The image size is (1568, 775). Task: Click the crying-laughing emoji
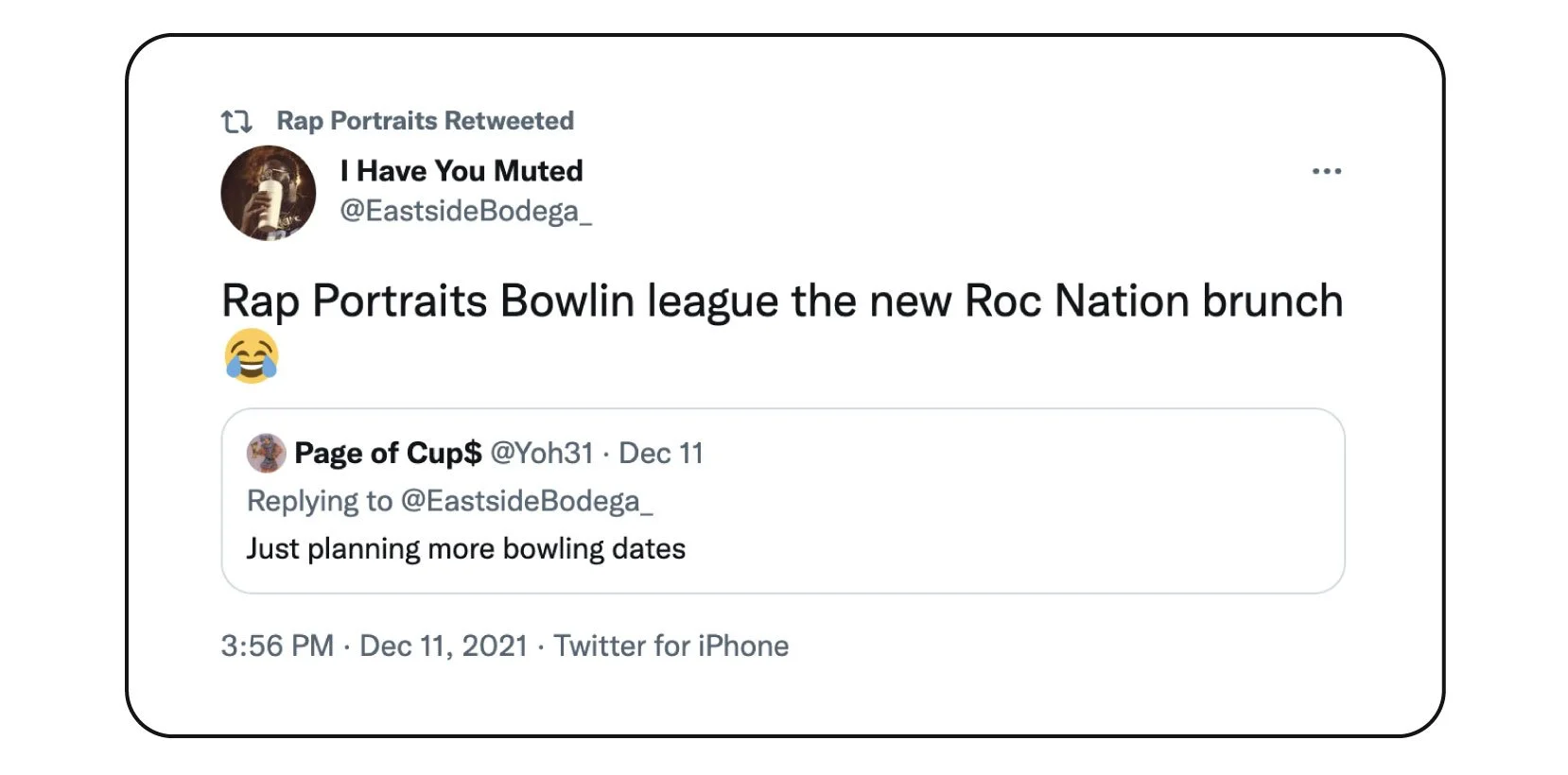(252, 356)
